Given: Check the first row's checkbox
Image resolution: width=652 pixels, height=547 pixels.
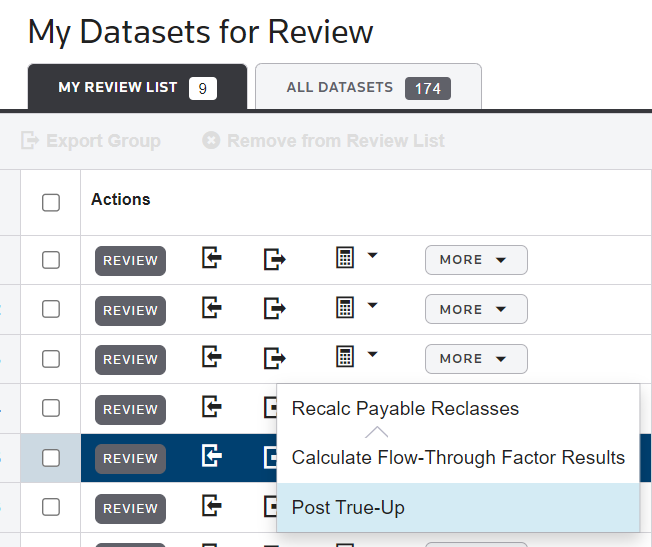Looking at the screenshot, I should coord(51,260).
